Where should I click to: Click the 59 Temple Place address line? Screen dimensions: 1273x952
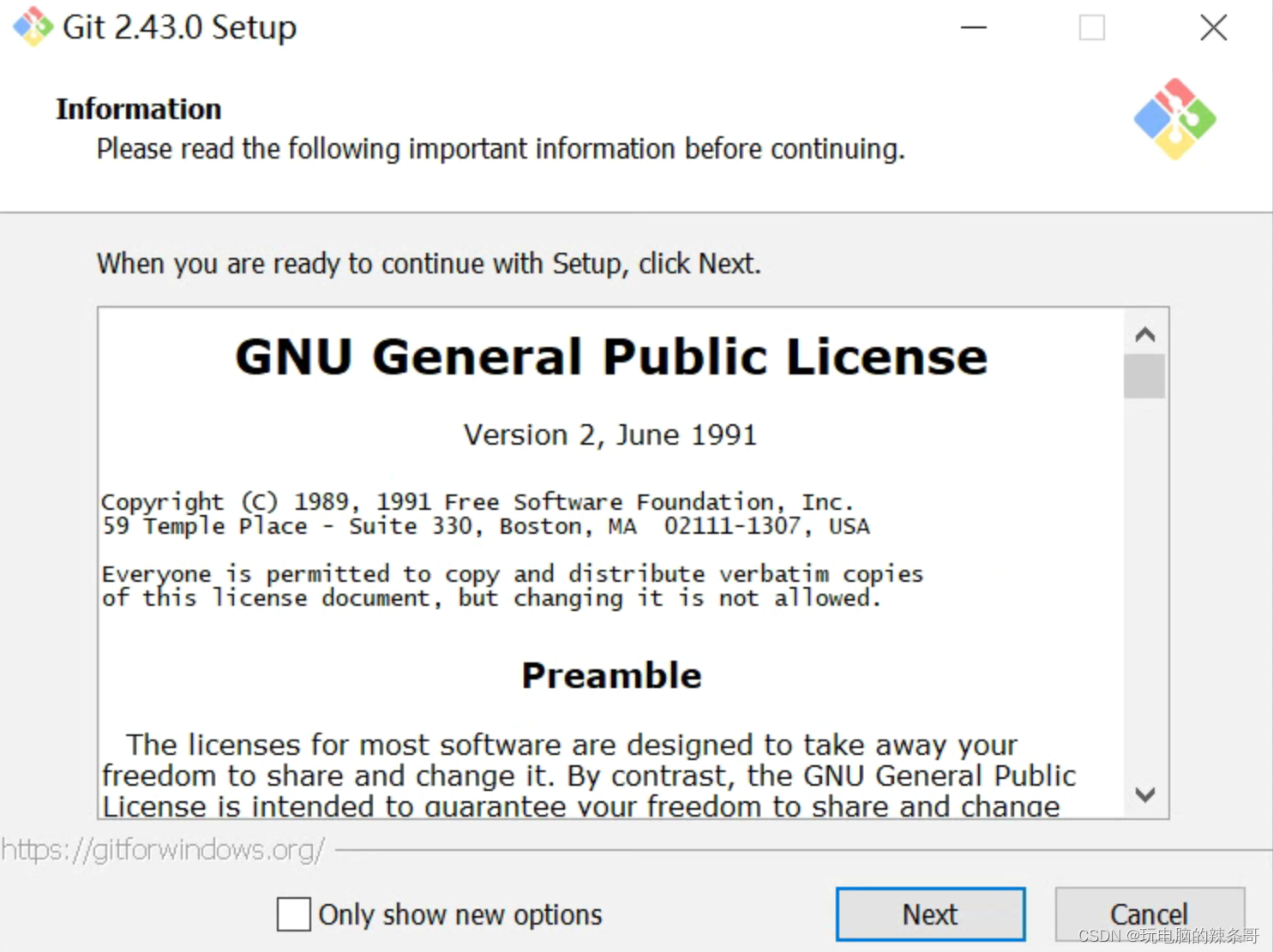[x=485, y=526]
